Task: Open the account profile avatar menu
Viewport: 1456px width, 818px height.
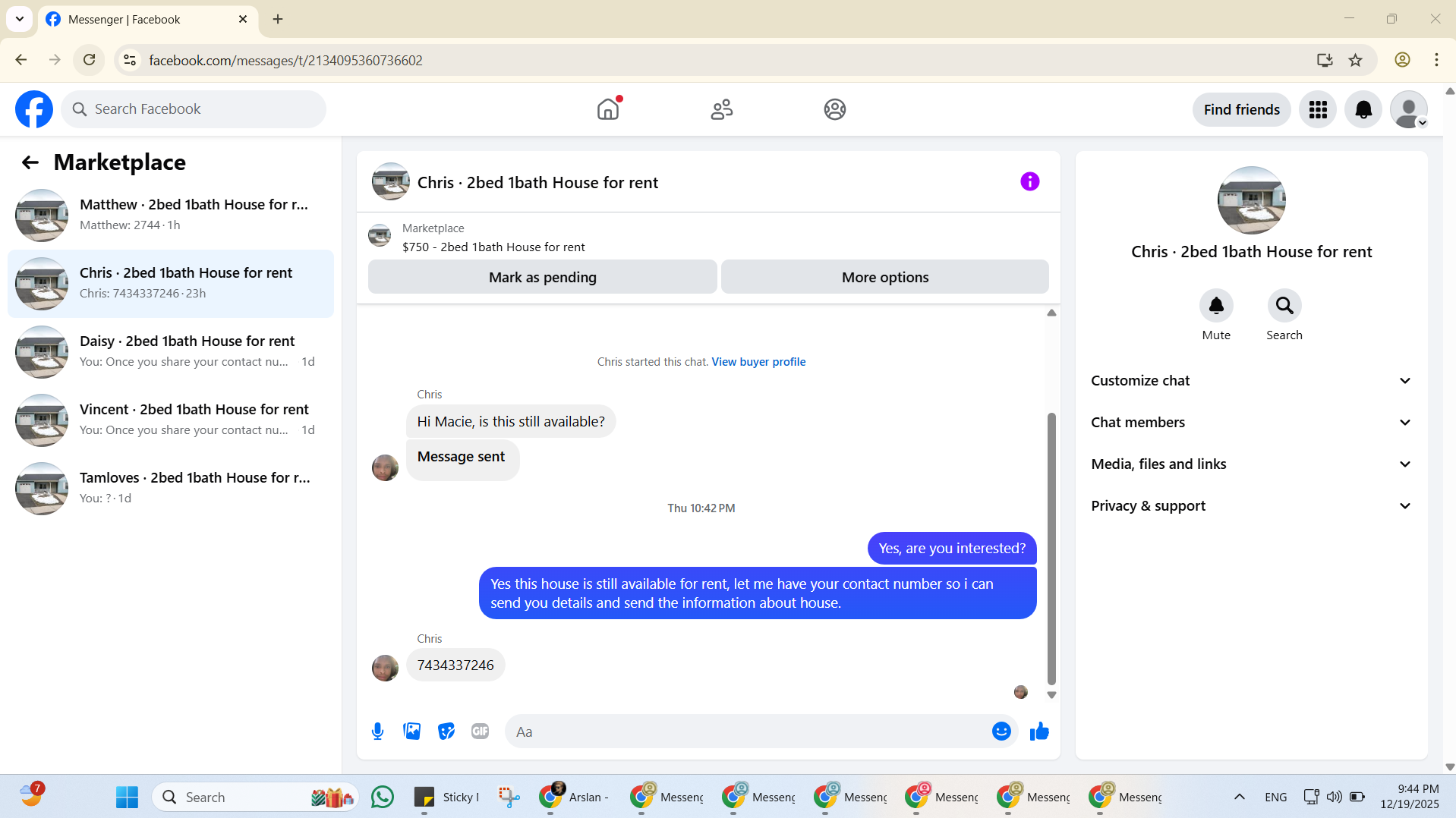Action: click(x=1409, y=110)
